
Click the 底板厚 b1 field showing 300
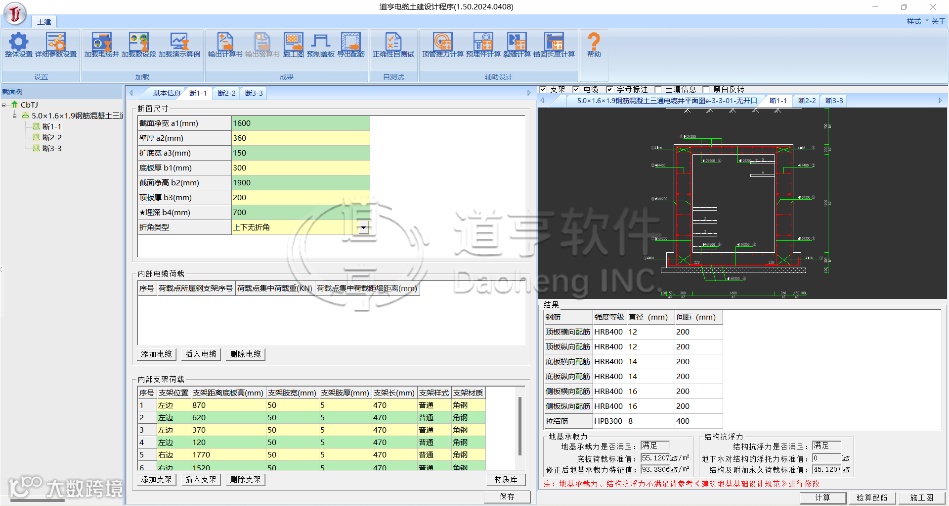pyautogui.click(x=300, y=168)
